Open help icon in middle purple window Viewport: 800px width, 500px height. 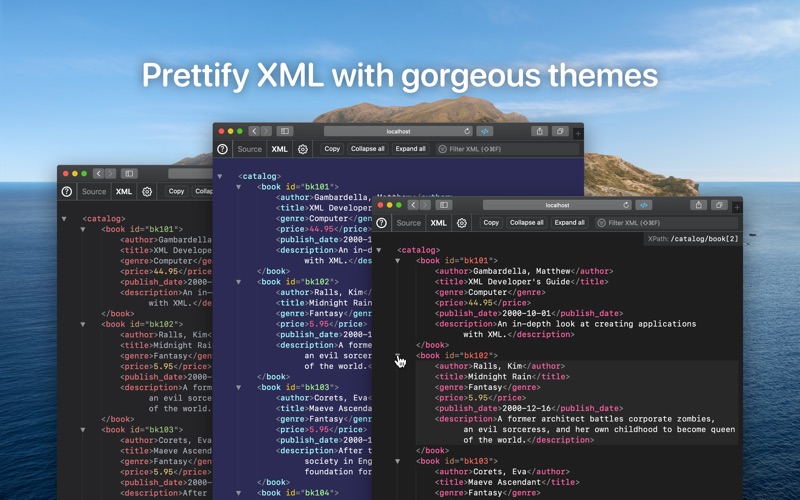pyautogui.click(x=222, y=149)
